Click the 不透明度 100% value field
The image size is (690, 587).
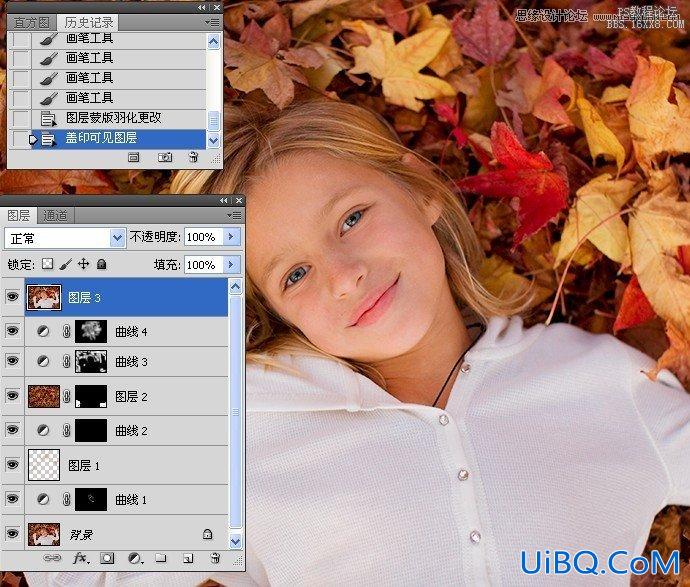point(204,237)
